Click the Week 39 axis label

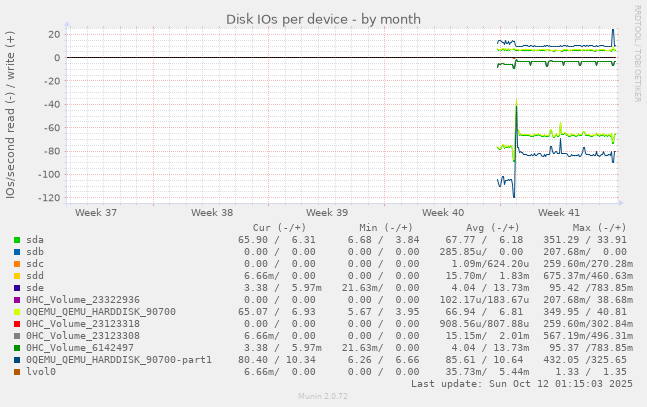[327, 213]
